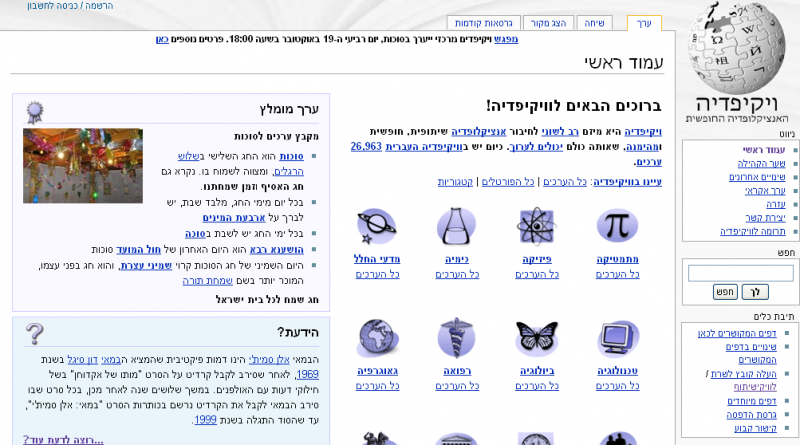Open the גאוגרפיה portal text link

378,371
